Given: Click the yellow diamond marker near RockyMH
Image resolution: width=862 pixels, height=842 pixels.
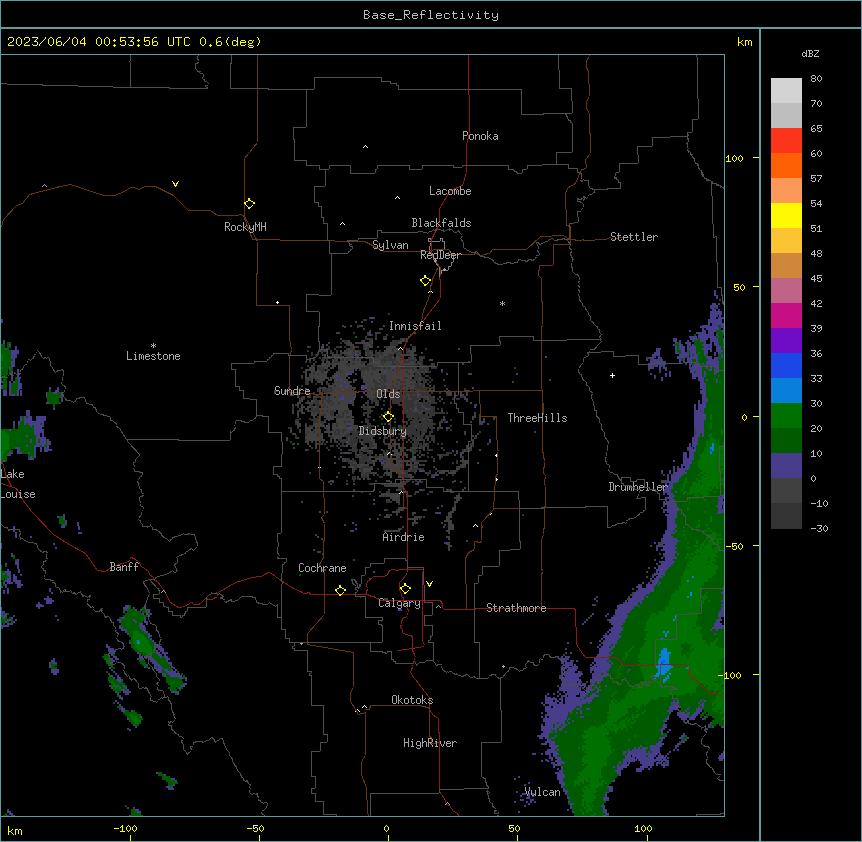Looking at the screenshot, I should 250,204.
